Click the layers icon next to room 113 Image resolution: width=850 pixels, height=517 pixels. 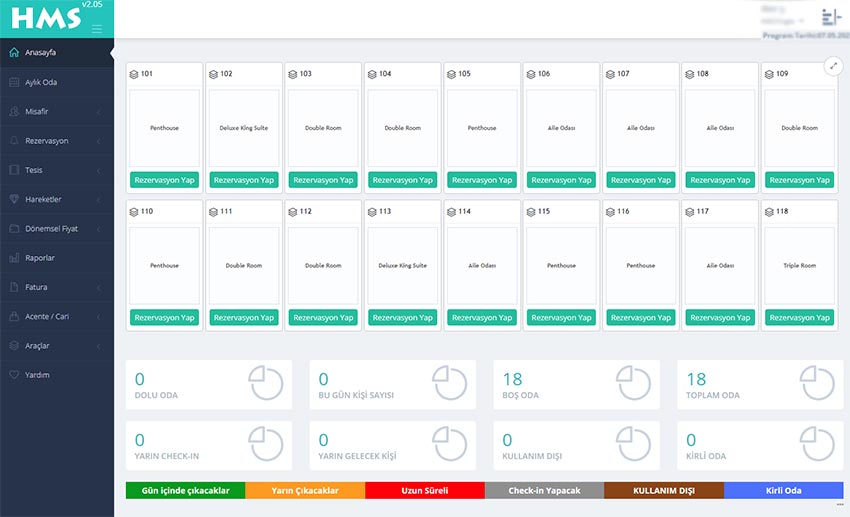(x=372, y=212)
